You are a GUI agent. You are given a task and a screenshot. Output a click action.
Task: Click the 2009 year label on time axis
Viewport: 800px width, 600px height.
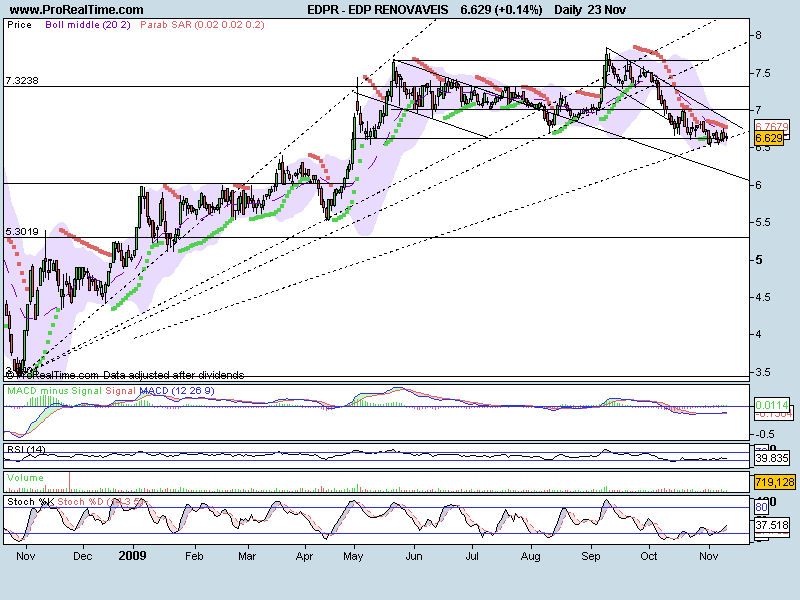point(132,556)
